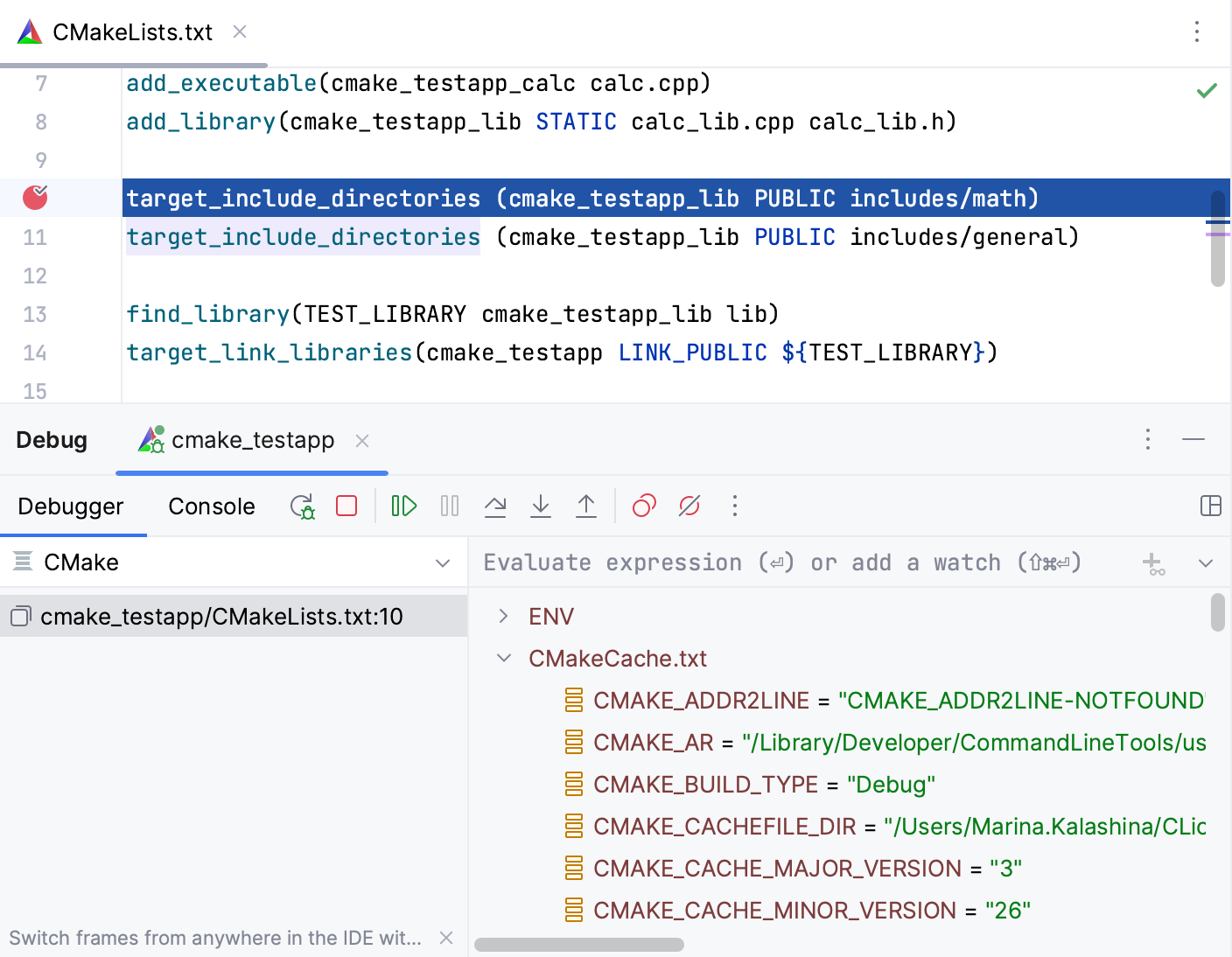
Task: Expand the ENV node in watches
Action: pyautogui.click(x=504, y=616)
